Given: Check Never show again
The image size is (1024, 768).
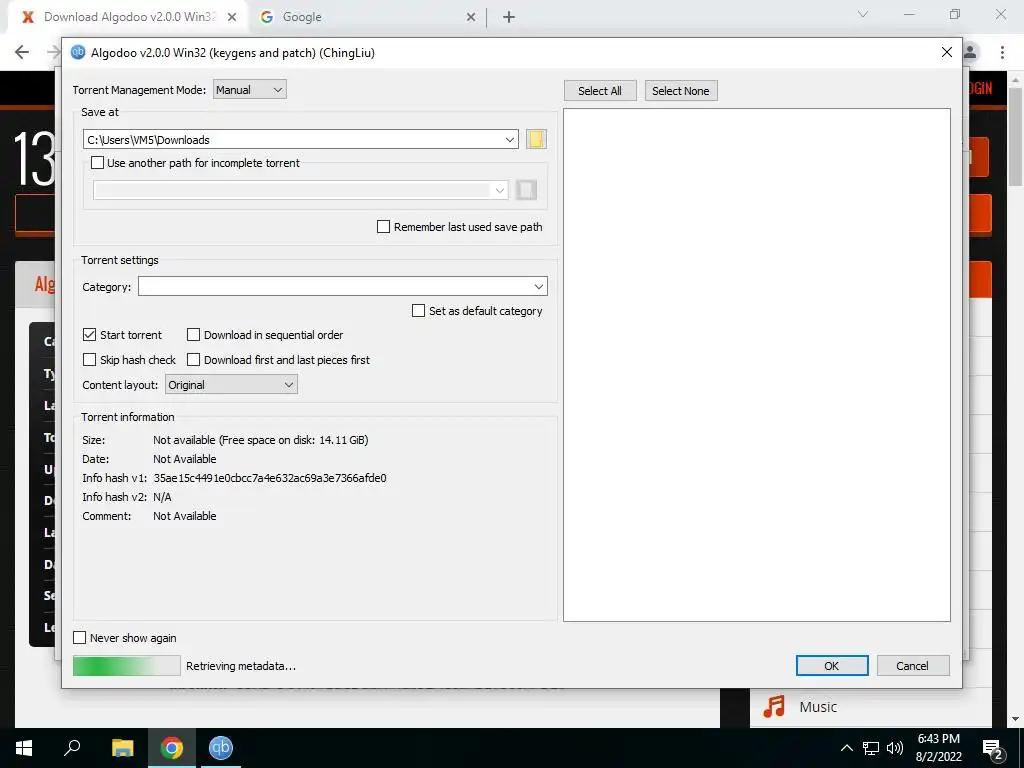Looking at the screenshot, I should click(80, 638).
